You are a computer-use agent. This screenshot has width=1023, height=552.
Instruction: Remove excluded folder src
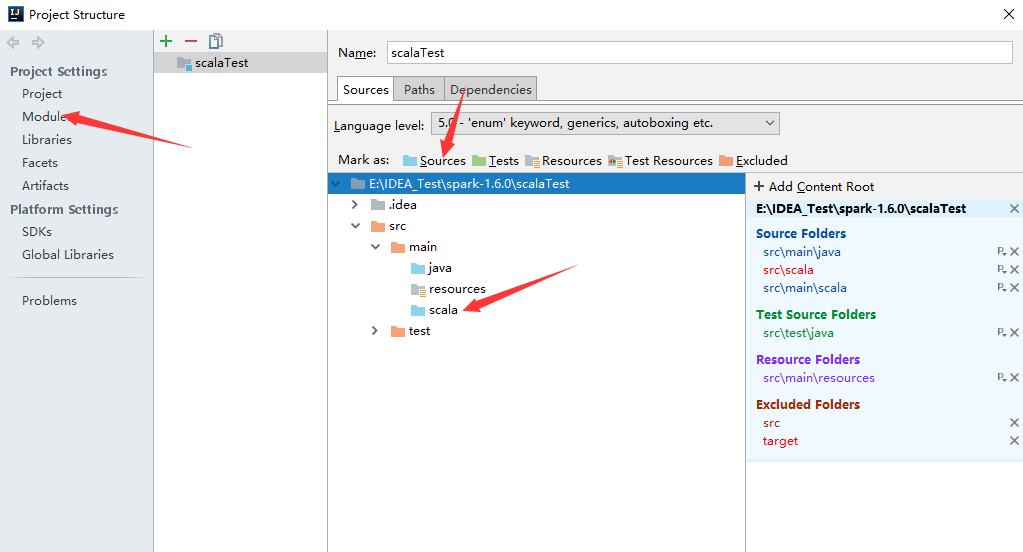coord(1015,423)
